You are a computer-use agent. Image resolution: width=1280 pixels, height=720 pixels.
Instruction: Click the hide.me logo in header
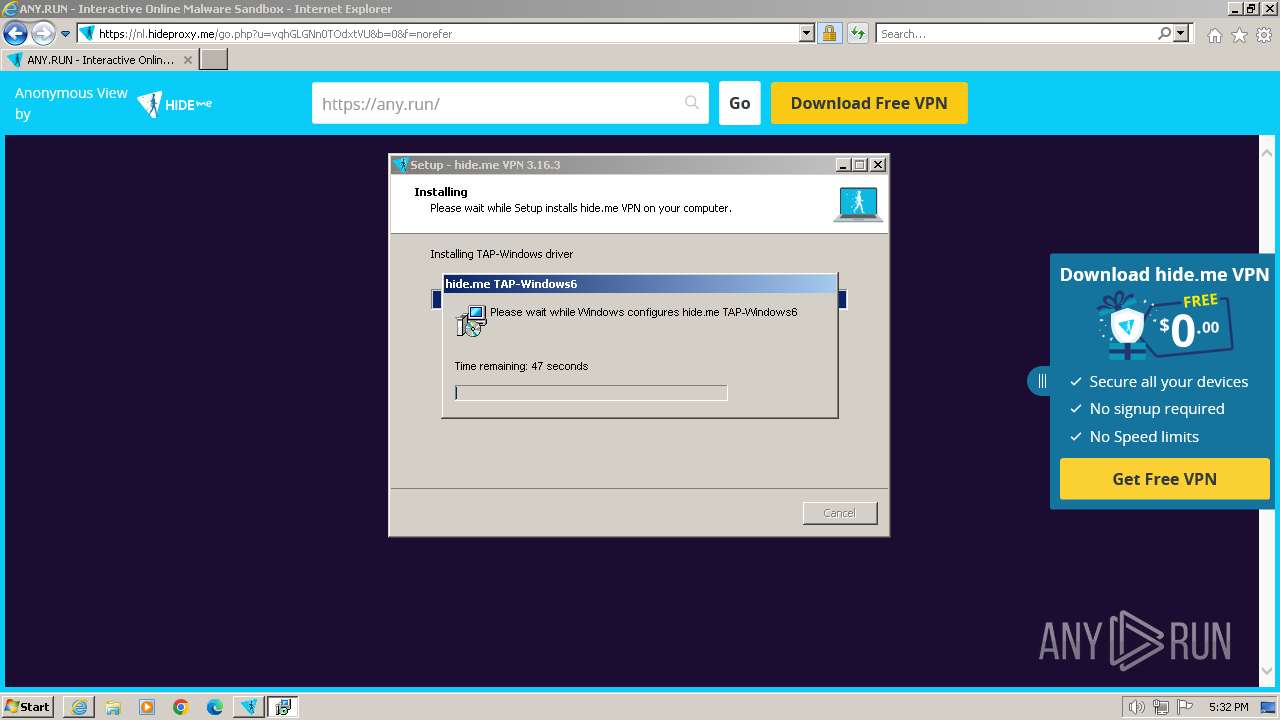click(175, 104)
